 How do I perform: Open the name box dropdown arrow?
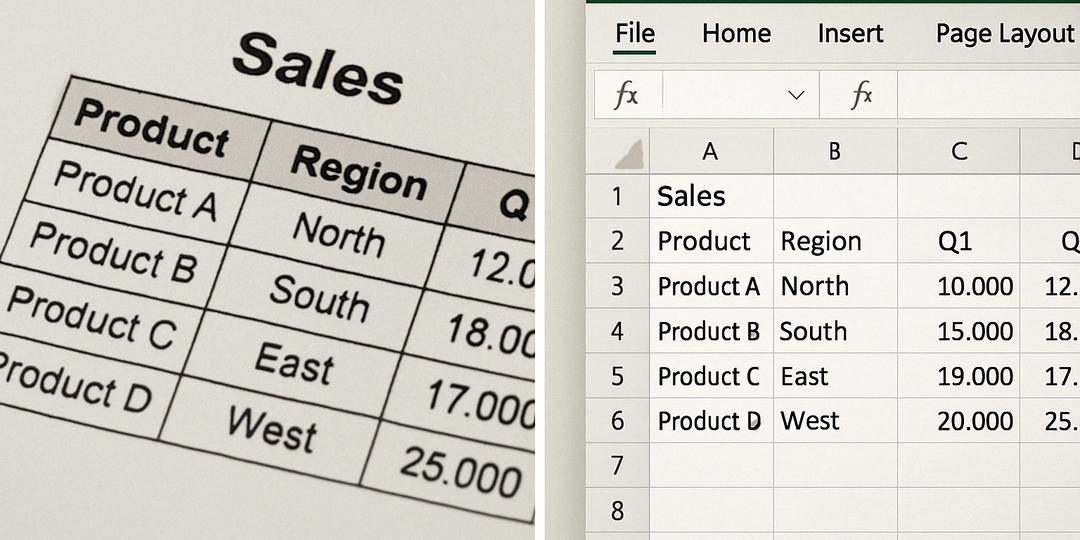click(x=796, y=96)
